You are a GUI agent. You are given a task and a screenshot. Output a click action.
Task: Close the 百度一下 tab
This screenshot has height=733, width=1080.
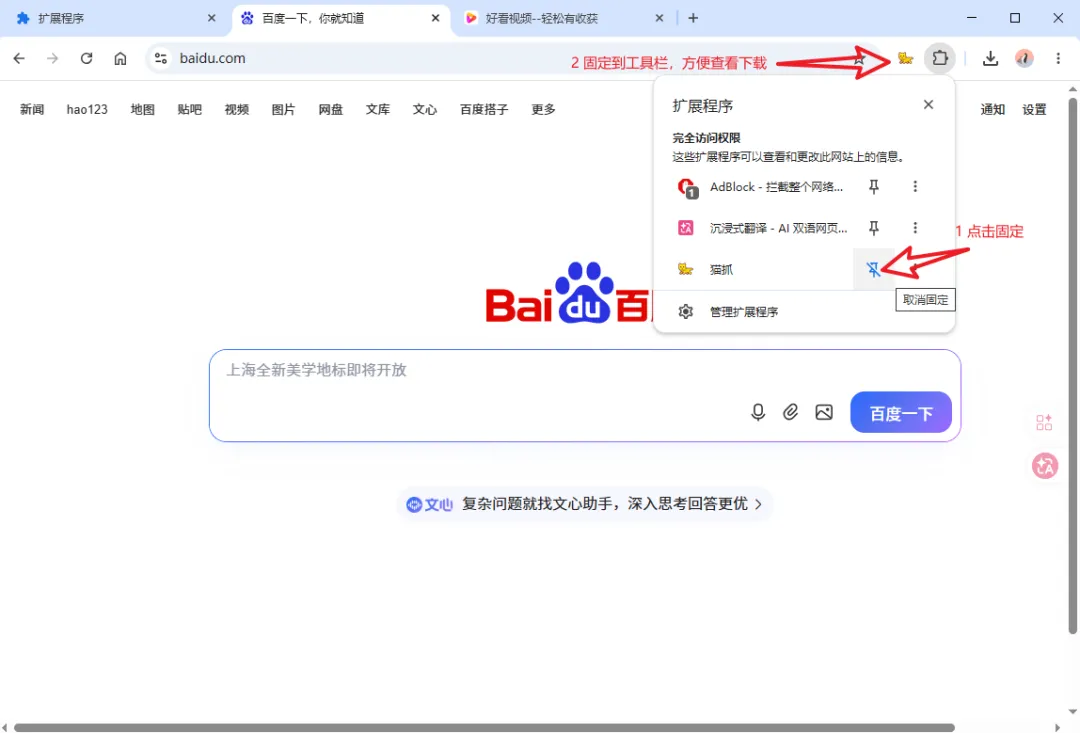point(435,19)
